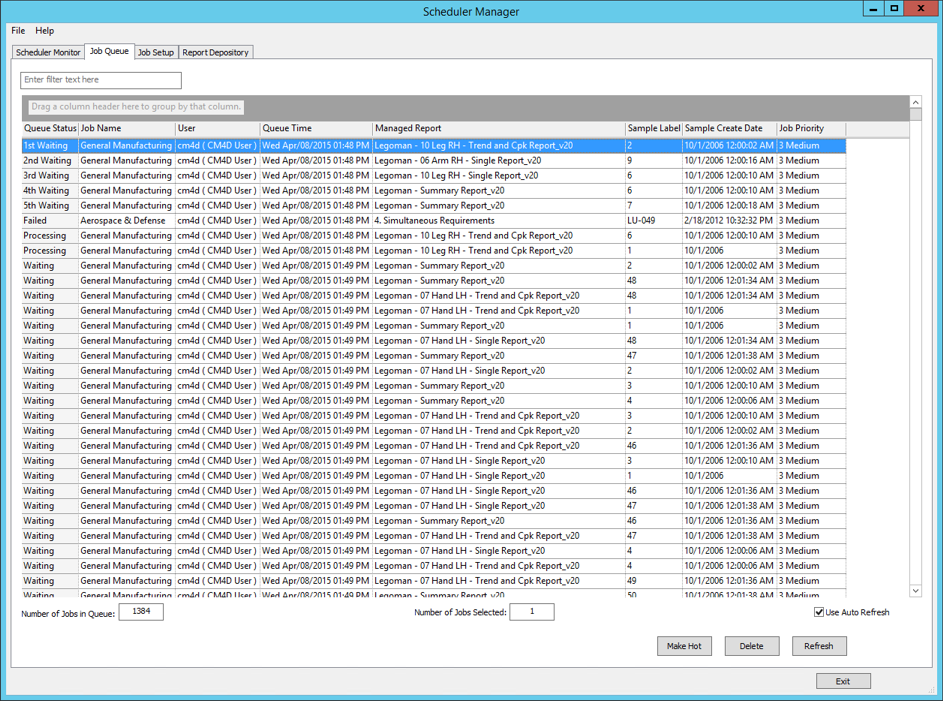Click the Number of Jobs Selected field
The width and height of the screenshot is (943, 701).
531,612
